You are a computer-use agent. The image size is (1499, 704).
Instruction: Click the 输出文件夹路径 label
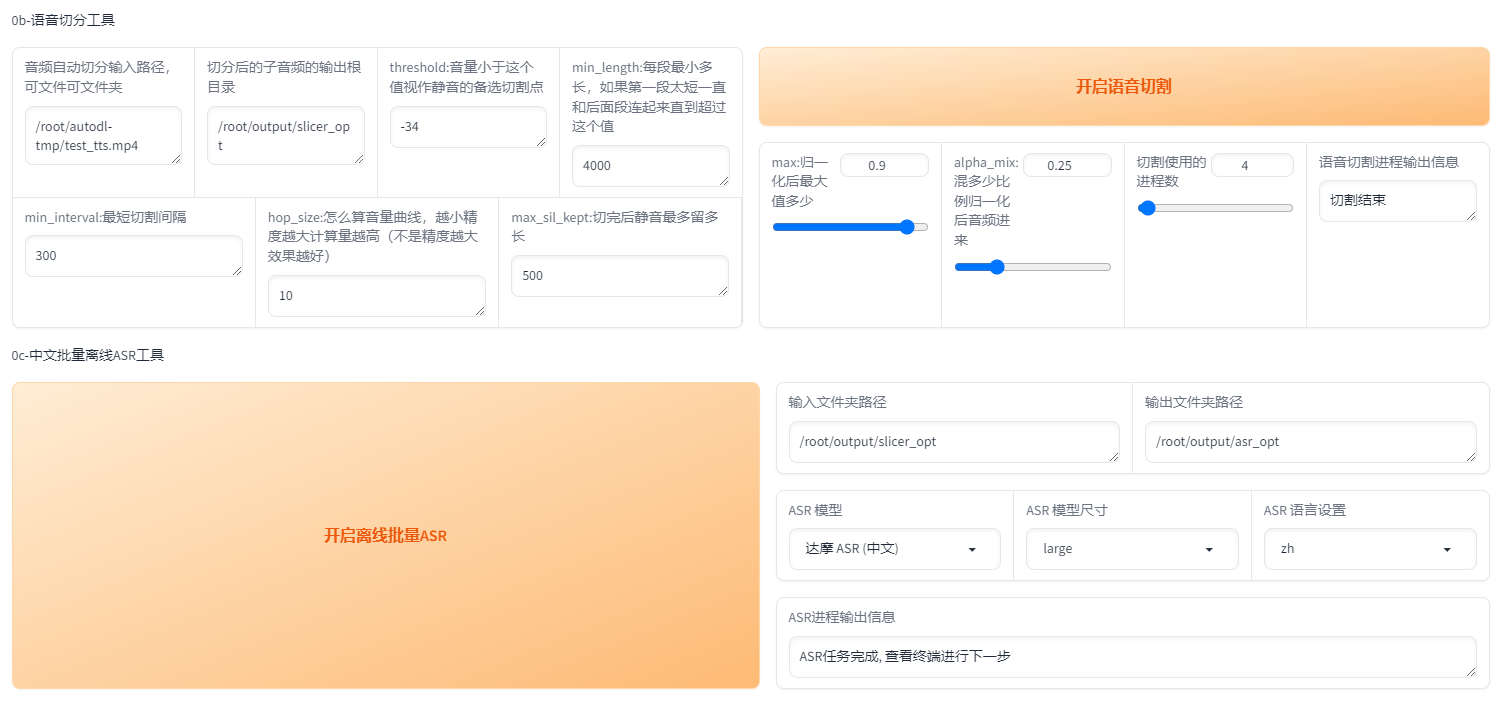[1194, 402]
